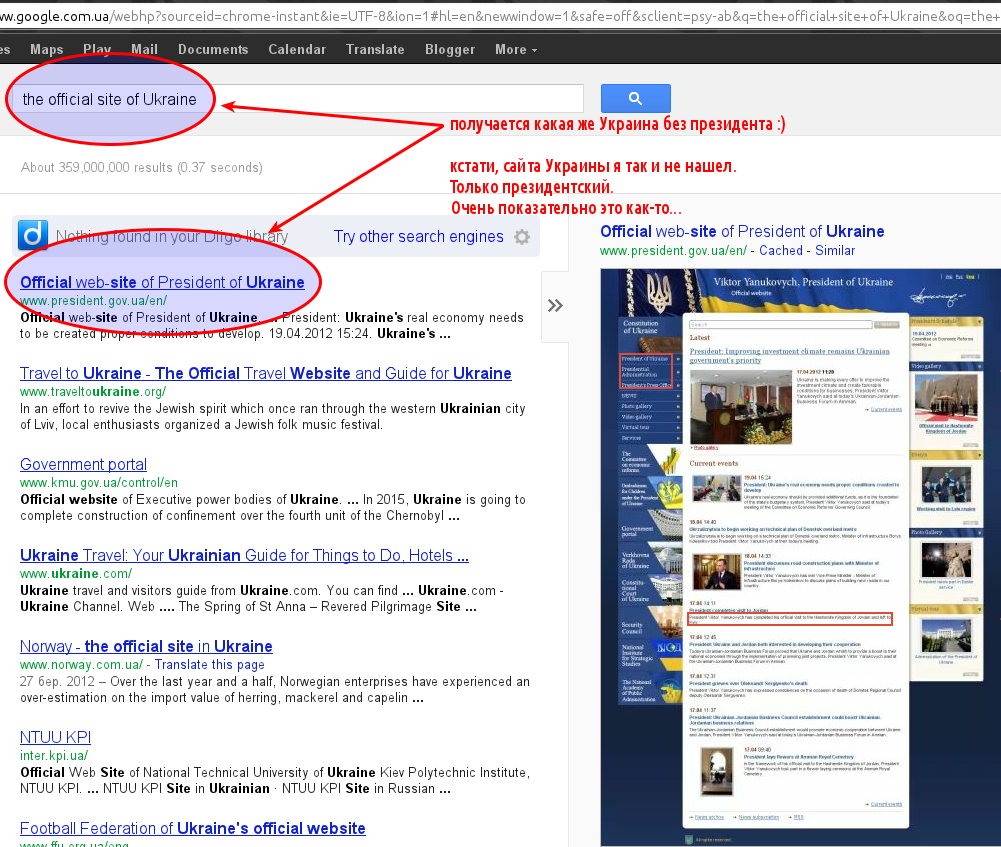
Task: Click the search query input field
Action: click(300, 99)
